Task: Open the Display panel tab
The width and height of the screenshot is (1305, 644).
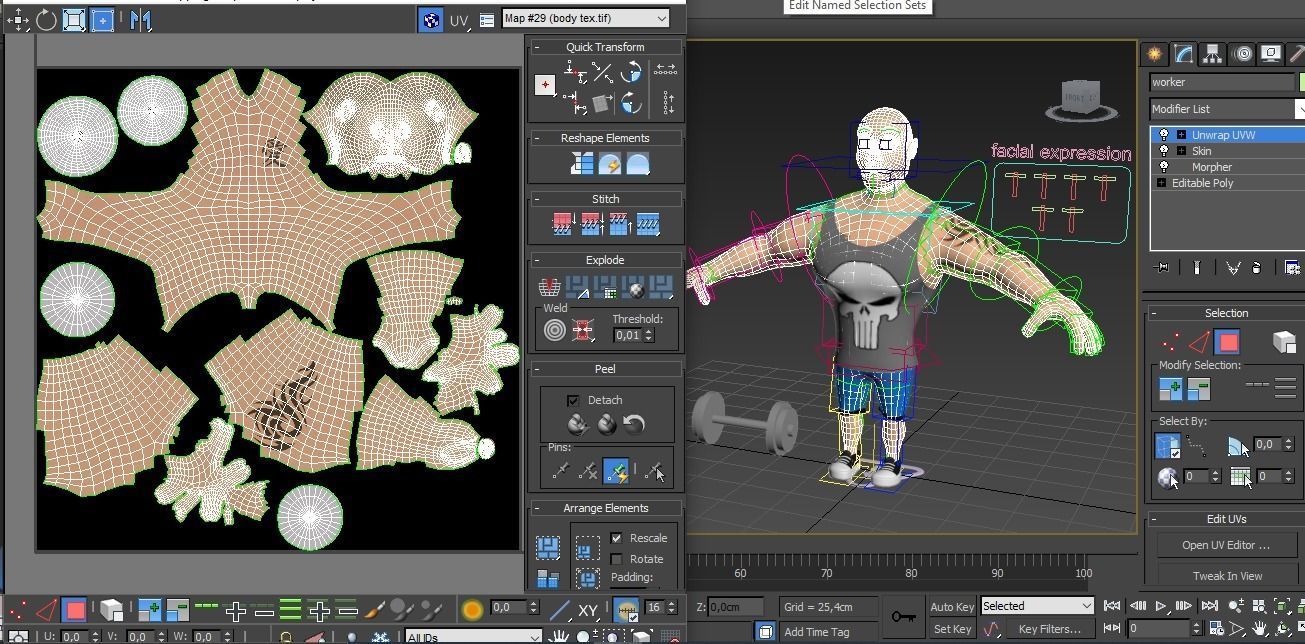Action: pyautogui.click(x=1270, y=54)
